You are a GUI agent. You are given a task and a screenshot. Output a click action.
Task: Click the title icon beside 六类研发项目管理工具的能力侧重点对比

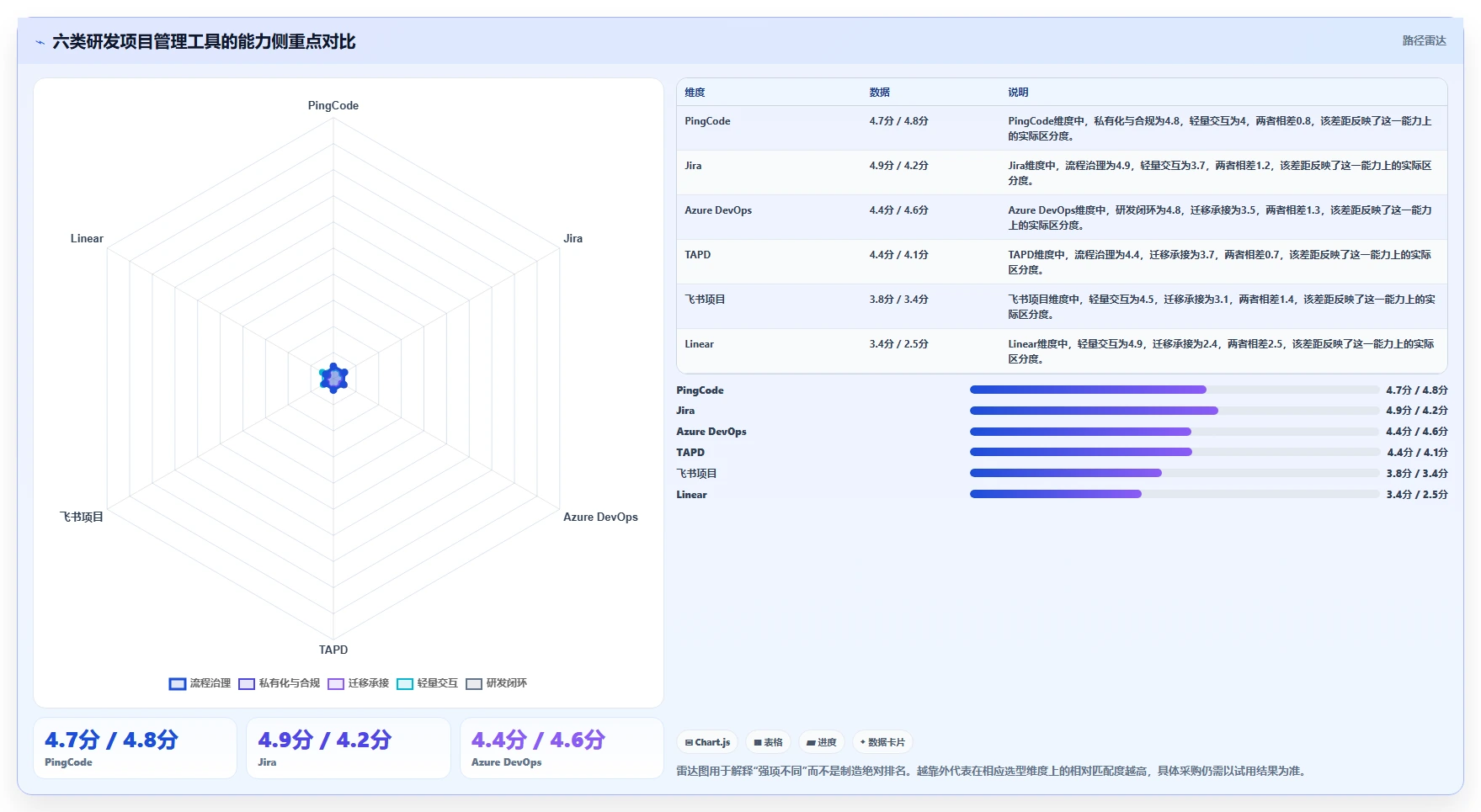click(x=40, y=42)
